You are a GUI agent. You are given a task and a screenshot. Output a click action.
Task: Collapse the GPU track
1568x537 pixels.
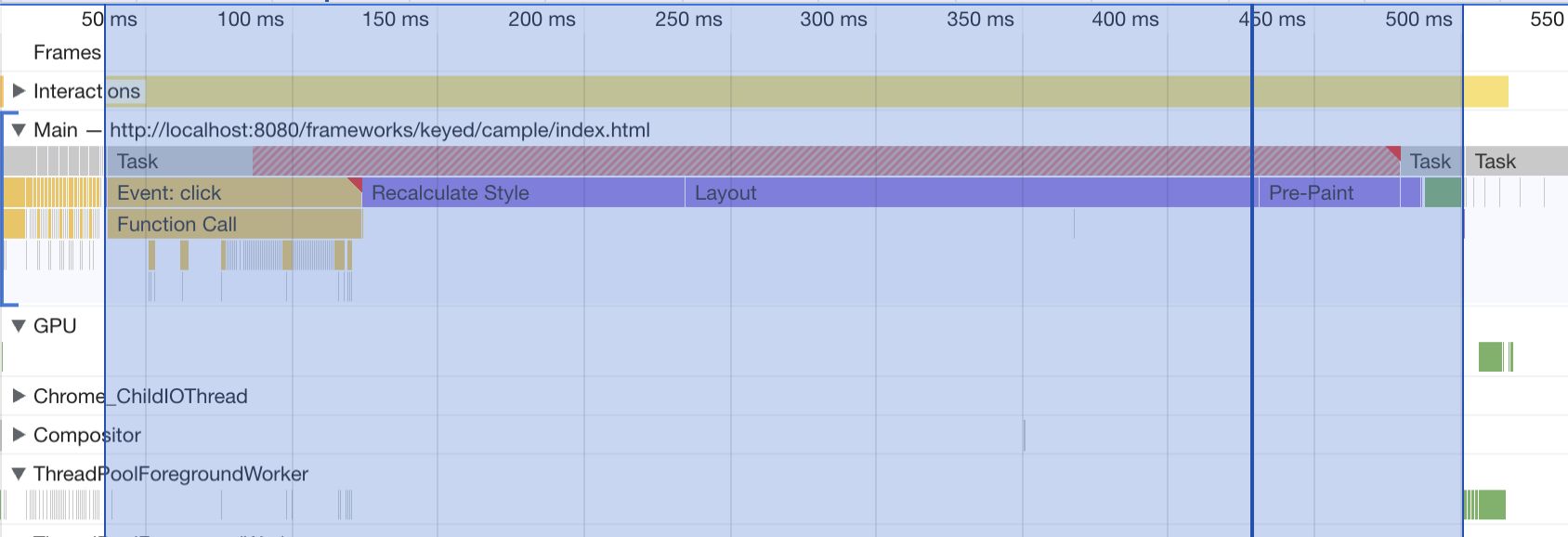pyautogui.click(x=17, y=326)
